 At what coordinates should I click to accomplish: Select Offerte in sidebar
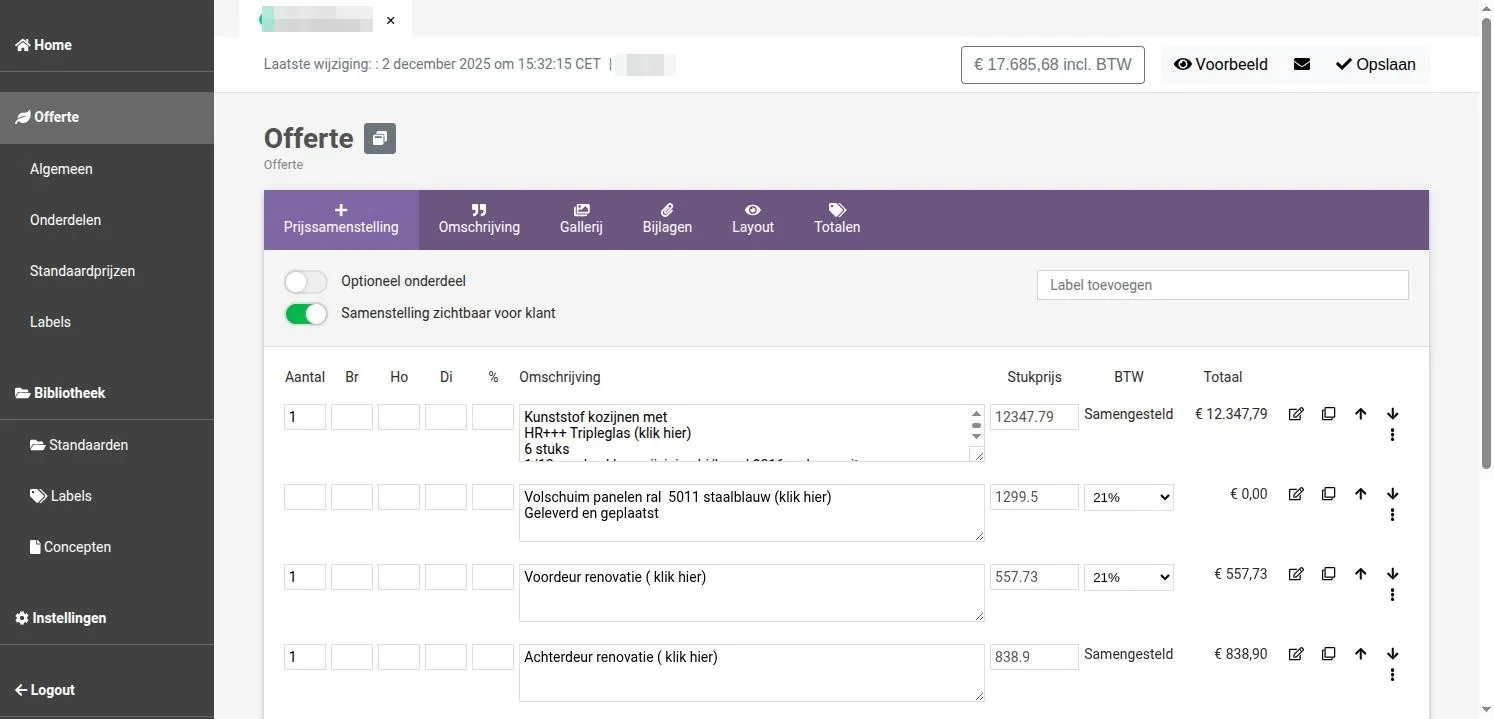click(107, 117)
